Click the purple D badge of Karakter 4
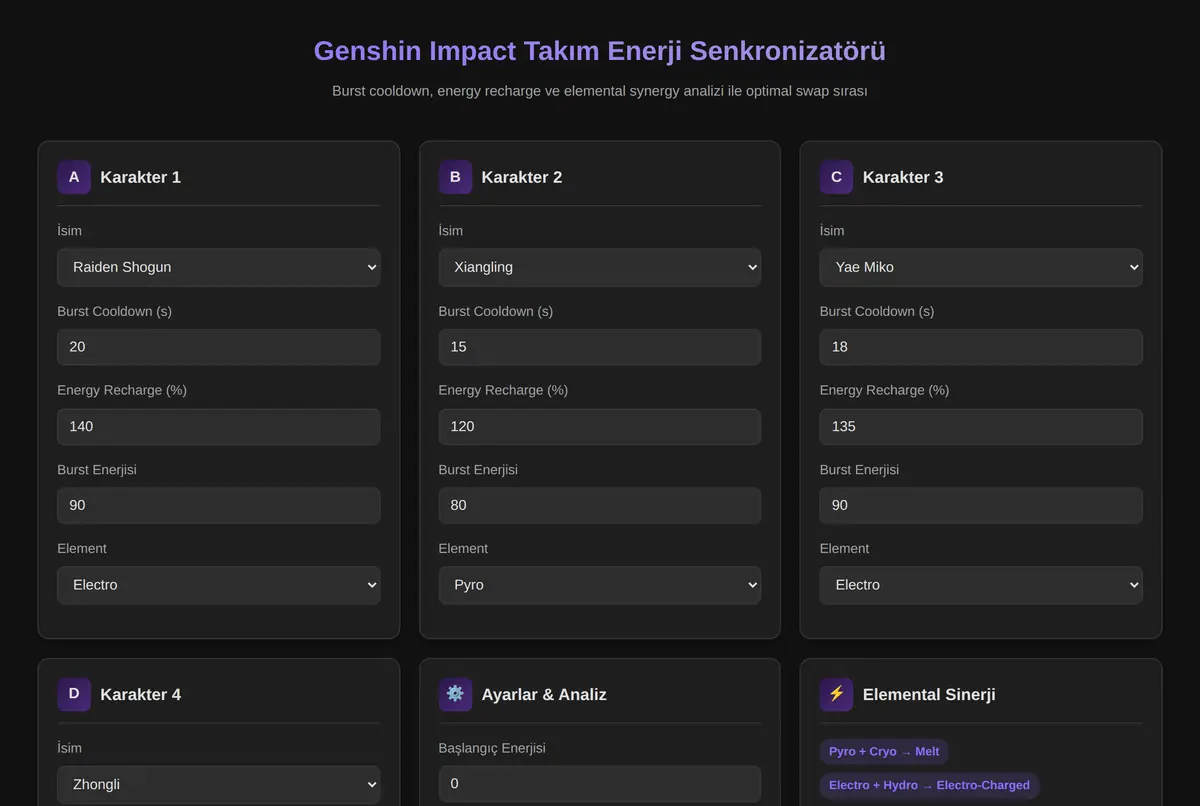 tap(74, 694)
